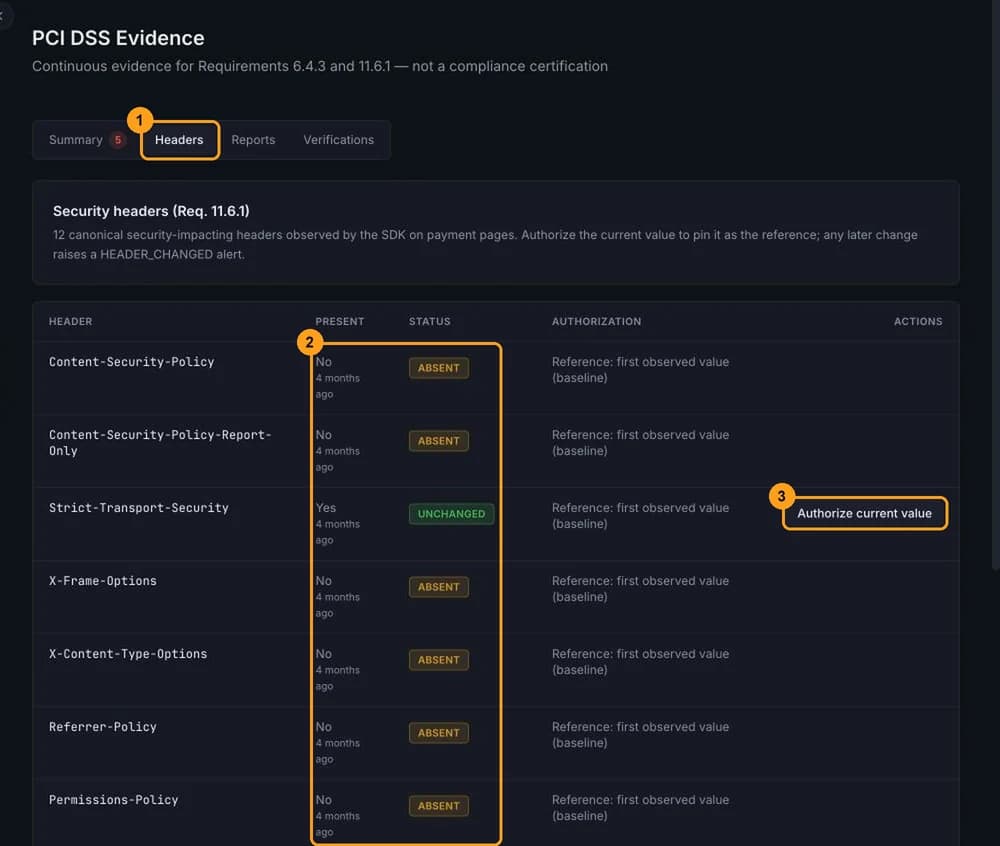Viewport: 1000px width, 846px height.
Task: Go to the Verifications tab
Action: point(339,140)
